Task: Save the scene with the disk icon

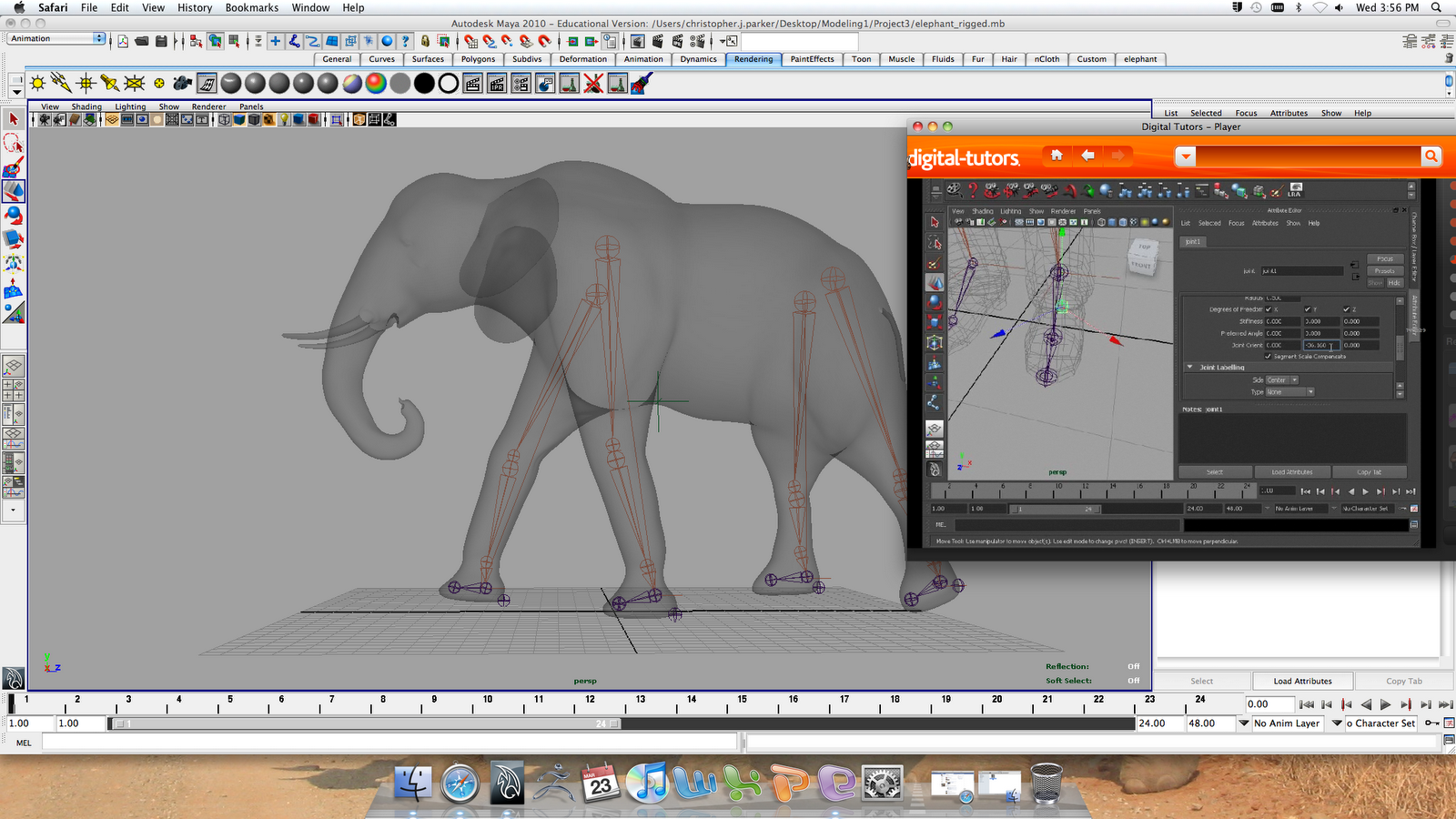Action: (x=161, y=41)
